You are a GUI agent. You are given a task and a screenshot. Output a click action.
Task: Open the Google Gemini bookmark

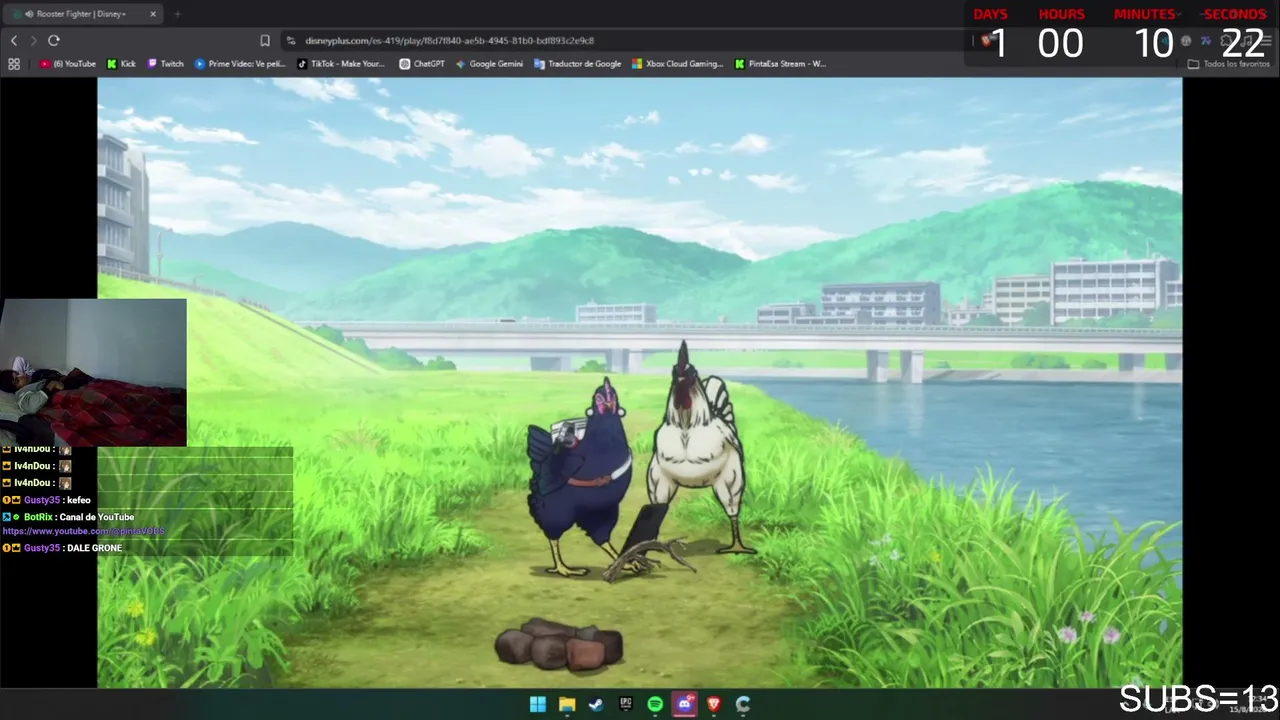tap(489, 64)
